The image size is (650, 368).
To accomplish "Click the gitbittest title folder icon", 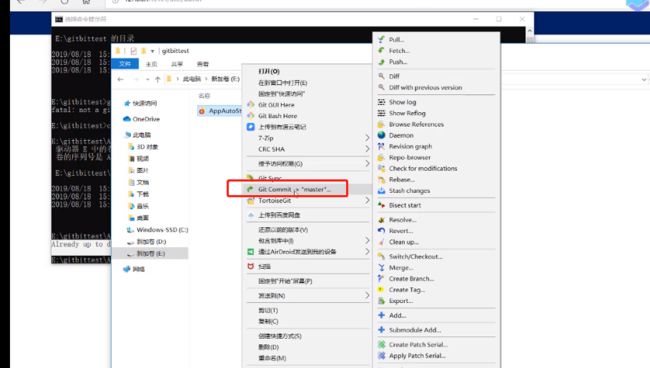I will tap(118, 51).
